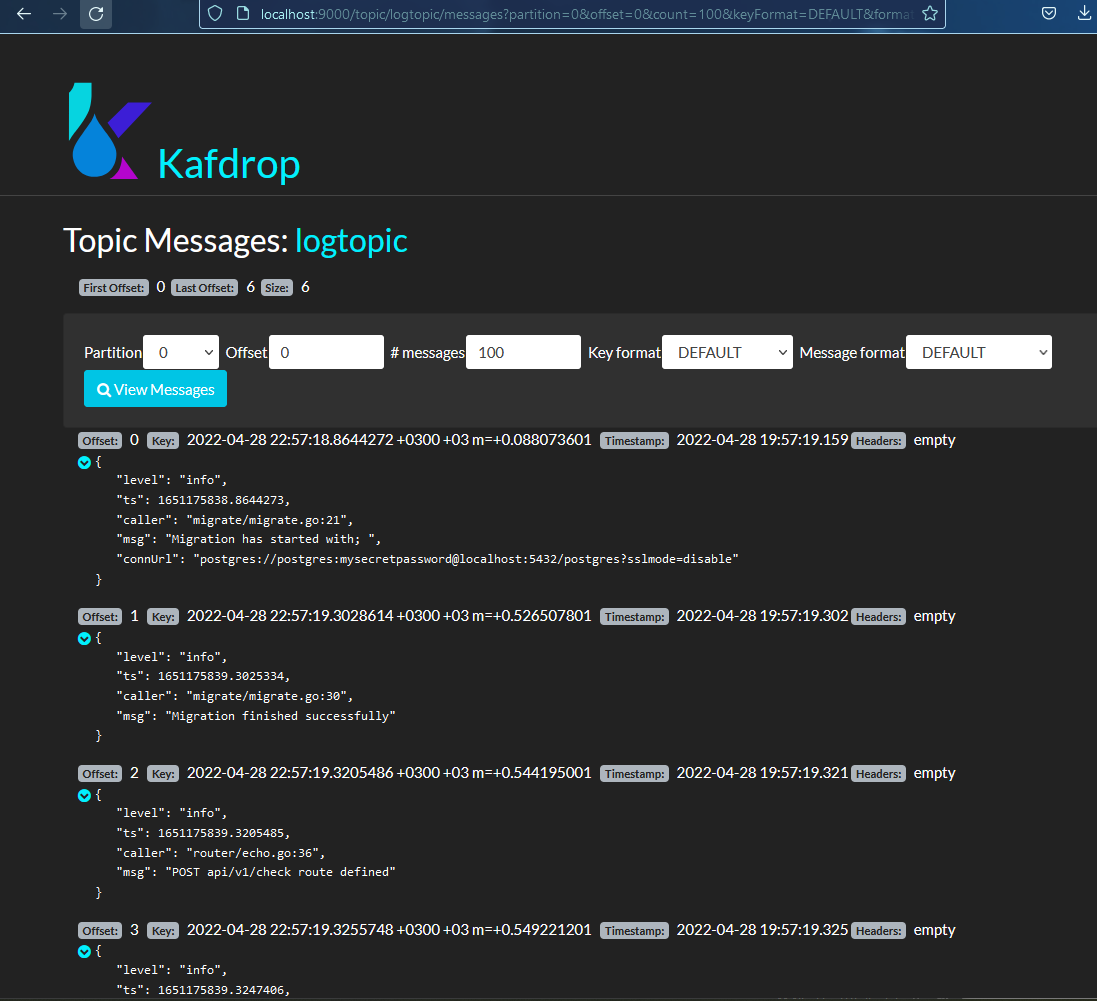Toggle offset 2 message expansion chevron
The image size is (1097, 1001).
(x=85, y=796)
